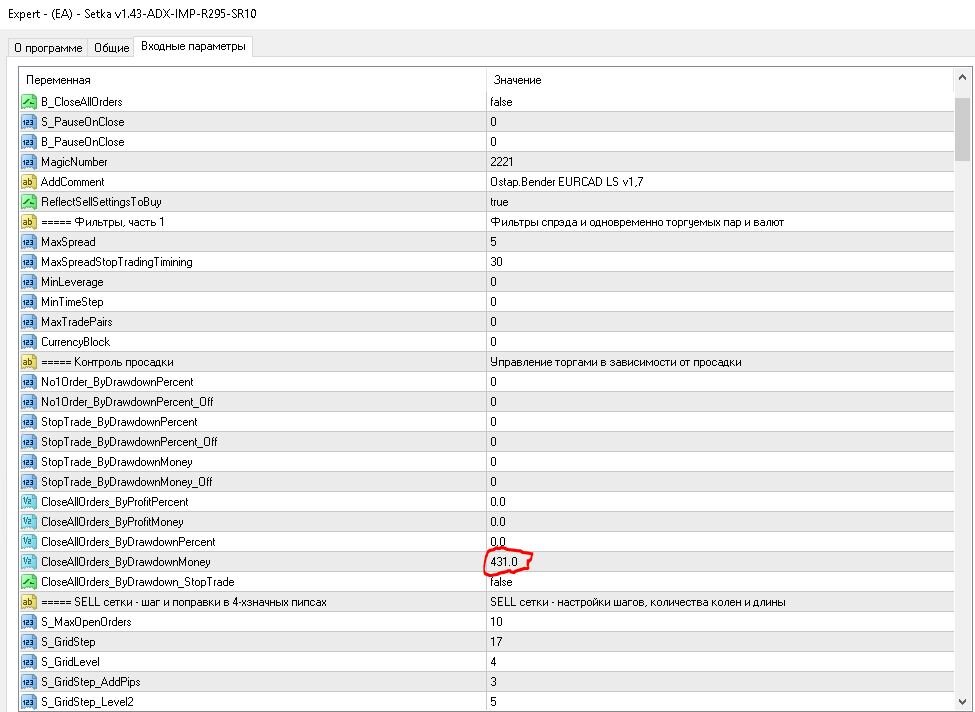The image size is (975, 712).
Task: Open the Общие tab
Action: (111, 48)
